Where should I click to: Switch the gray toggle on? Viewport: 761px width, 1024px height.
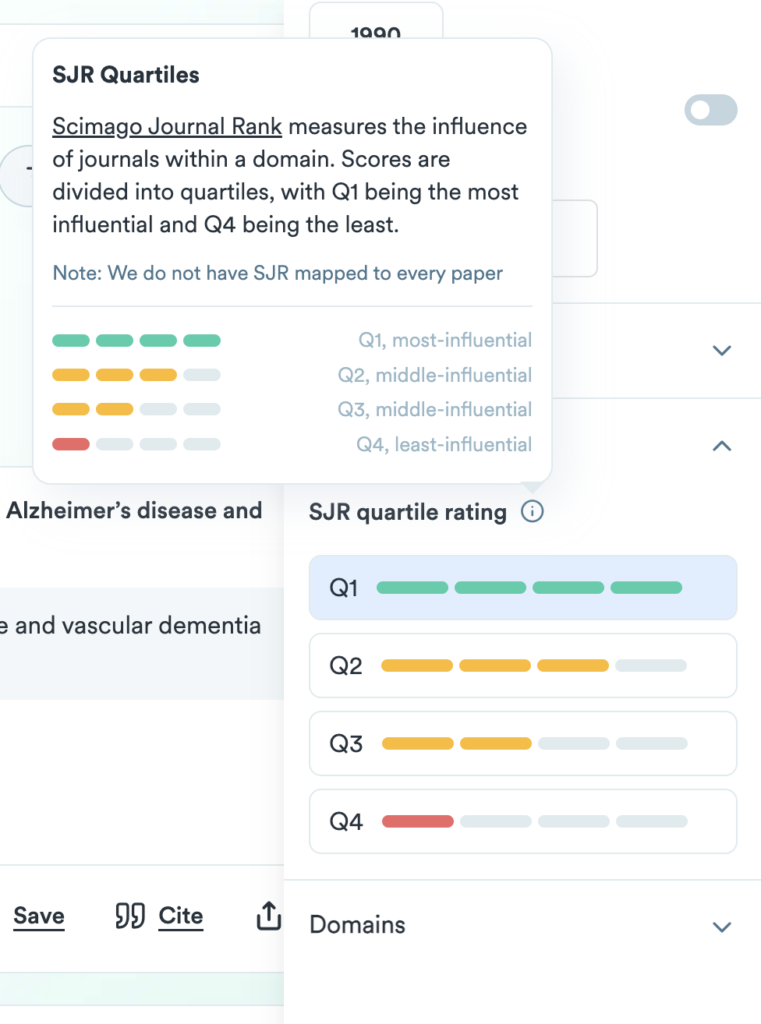pos(711,110)
